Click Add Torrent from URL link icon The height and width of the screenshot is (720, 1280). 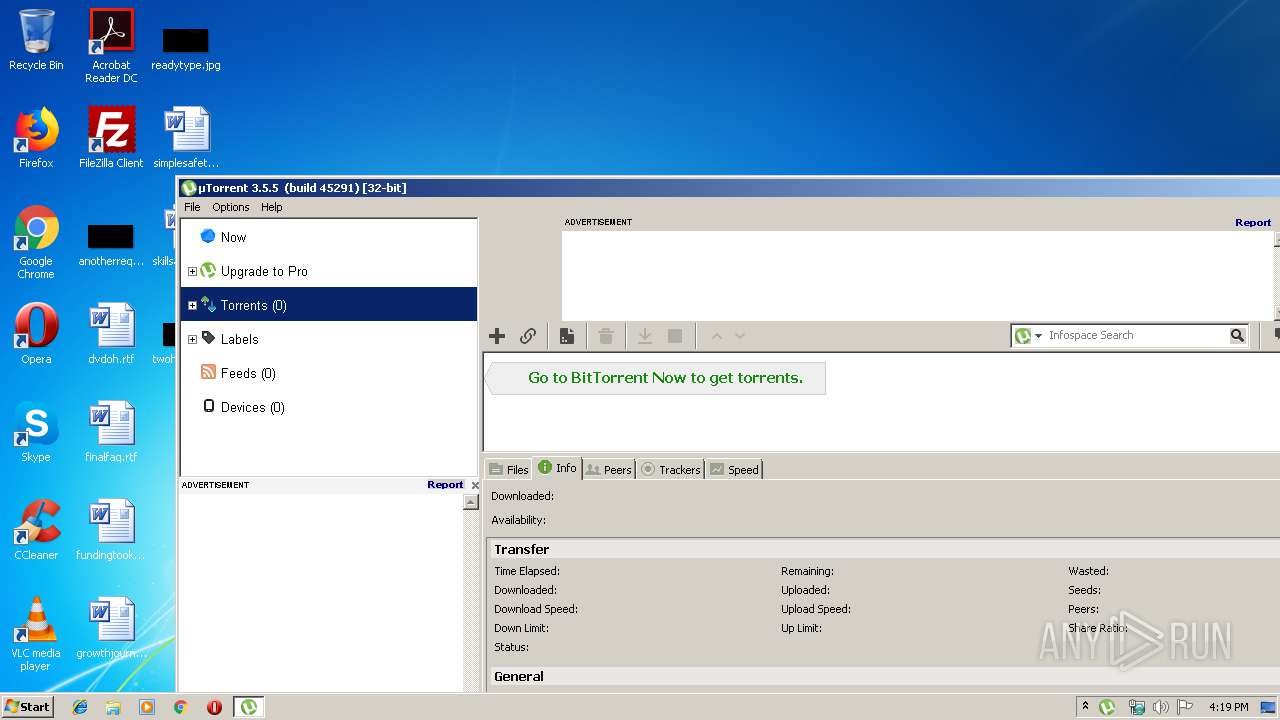coord(528,336)
